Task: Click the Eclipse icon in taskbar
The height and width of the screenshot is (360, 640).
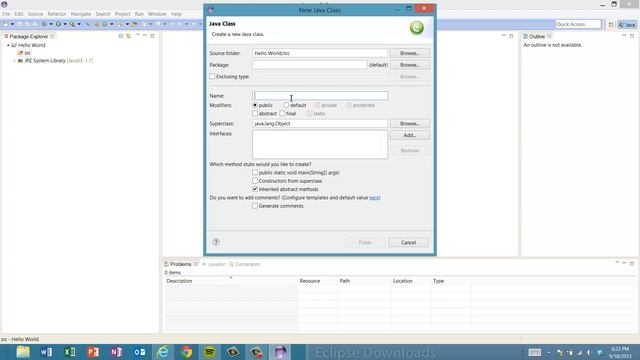Action: [x=280, y=352]
